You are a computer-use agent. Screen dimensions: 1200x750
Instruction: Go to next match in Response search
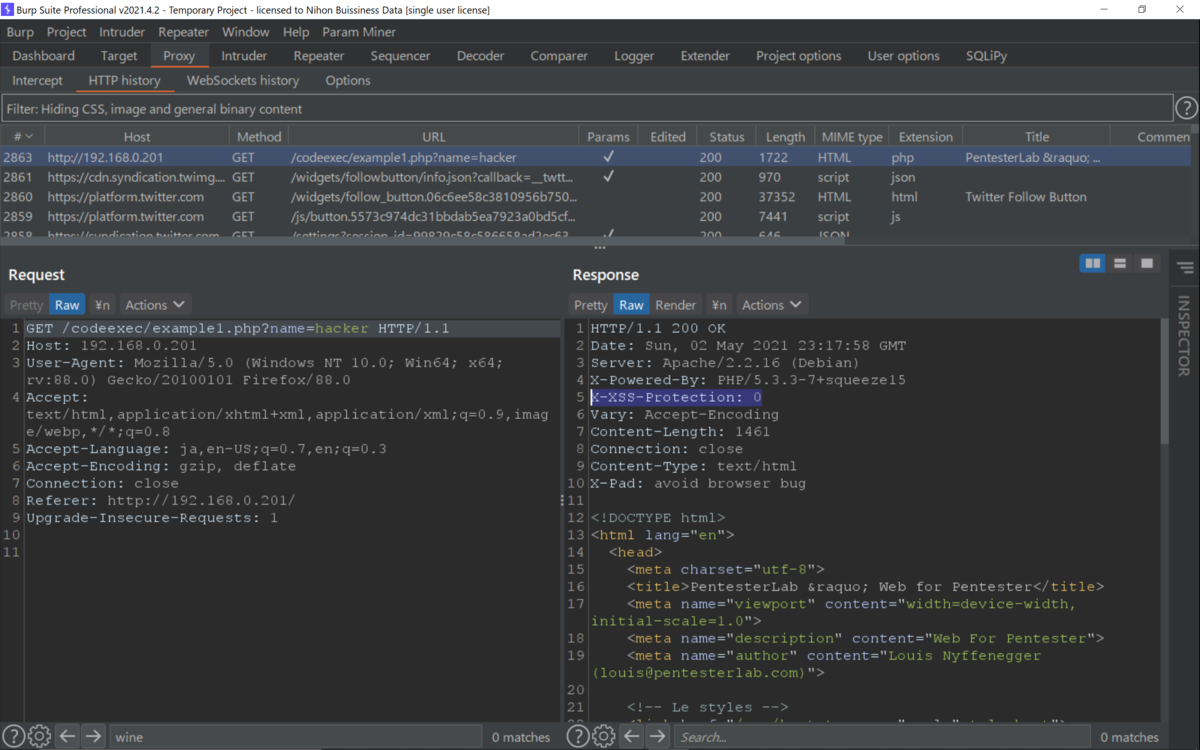click(x=657, y=737)
